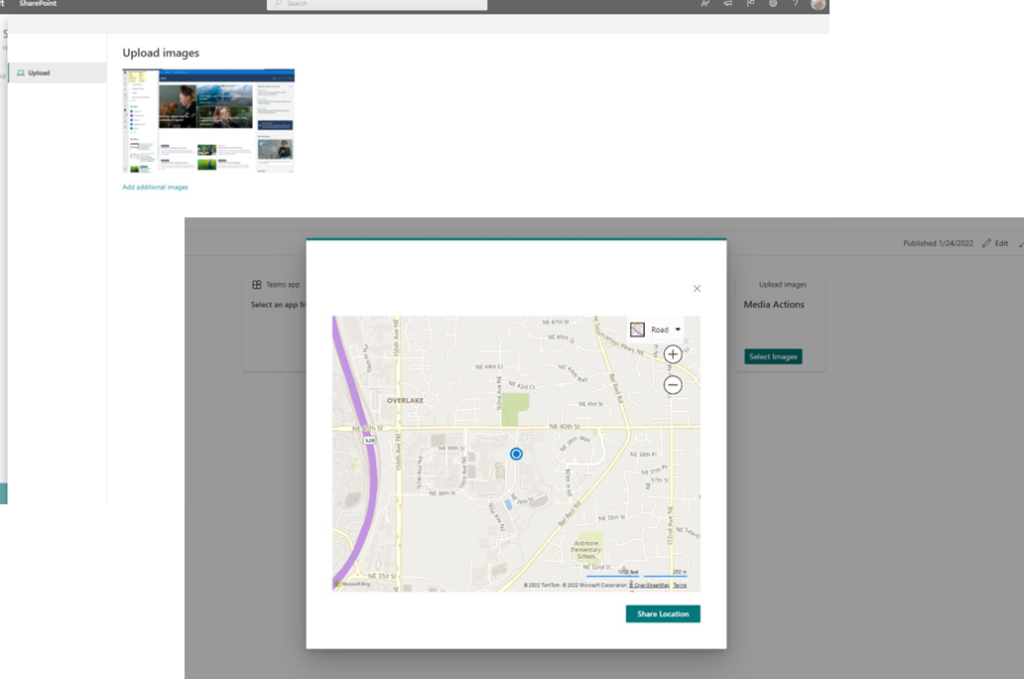The width and height of the screenshot is (1024, 679).
Task: Select the Upload tab in left pane
Action: click(57, 72)
